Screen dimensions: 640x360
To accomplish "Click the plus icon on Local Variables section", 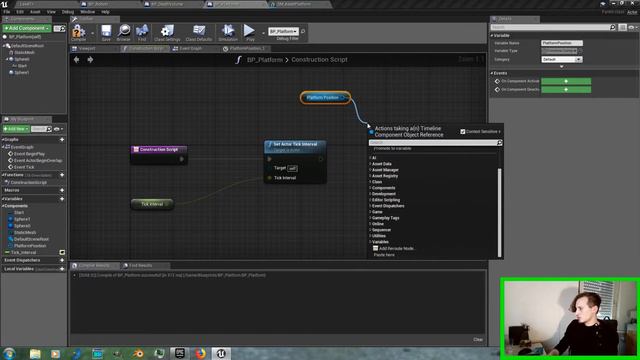I will [x=62, y=269].
